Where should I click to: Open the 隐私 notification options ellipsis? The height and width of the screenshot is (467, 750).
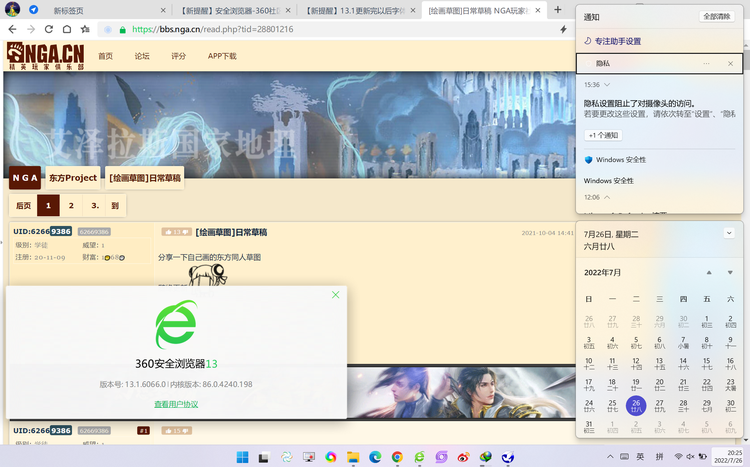706,64
